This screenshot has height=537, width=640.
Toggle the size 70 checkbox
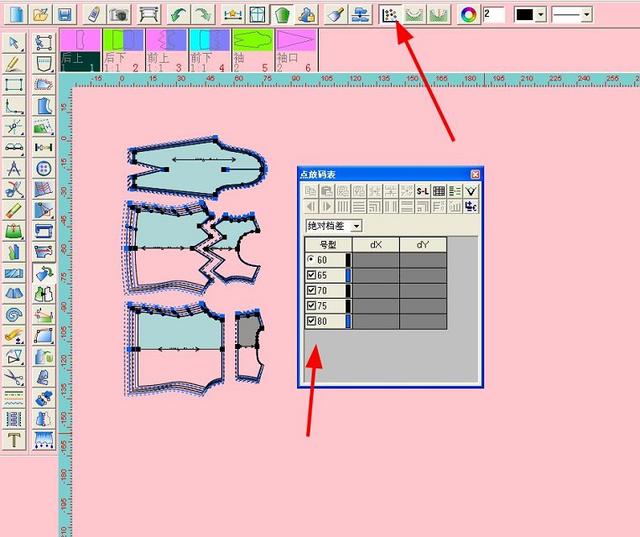[x=311, y=290]
